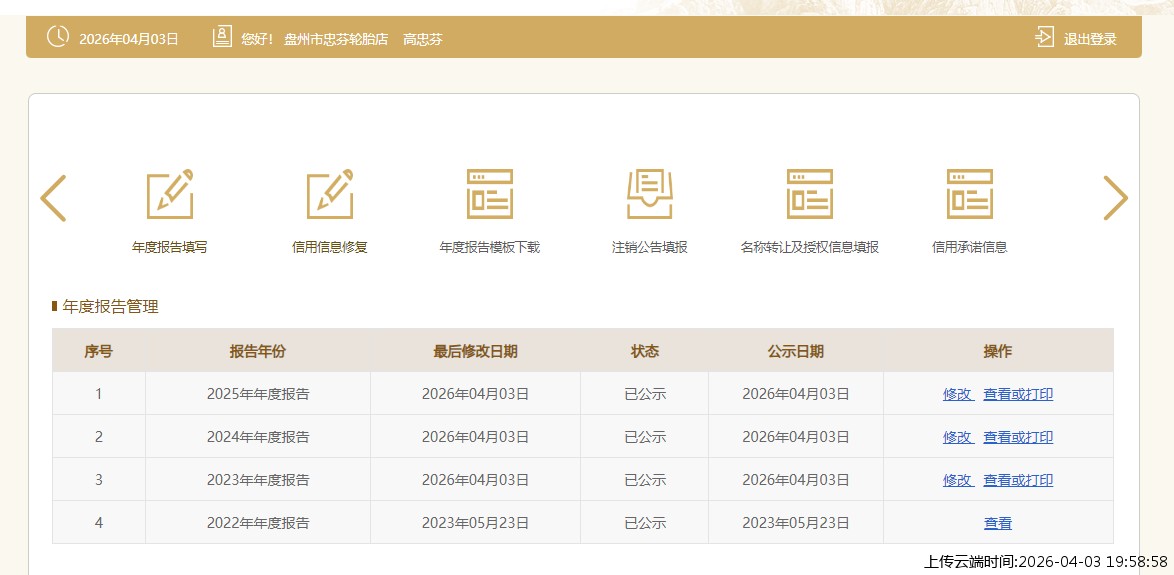Open 查看或打印 for the 2024 report
This screenshot has width=1174, height=575.
click(x=1018, y=437)
